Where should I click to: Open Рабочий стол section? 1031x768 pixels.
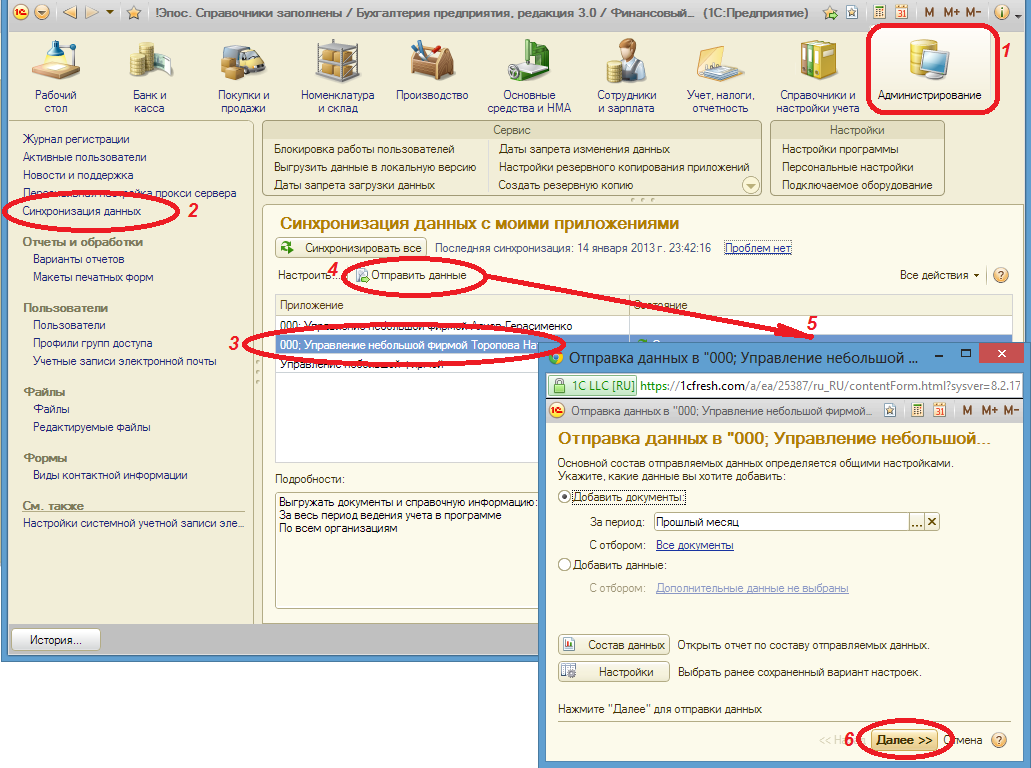56,78
